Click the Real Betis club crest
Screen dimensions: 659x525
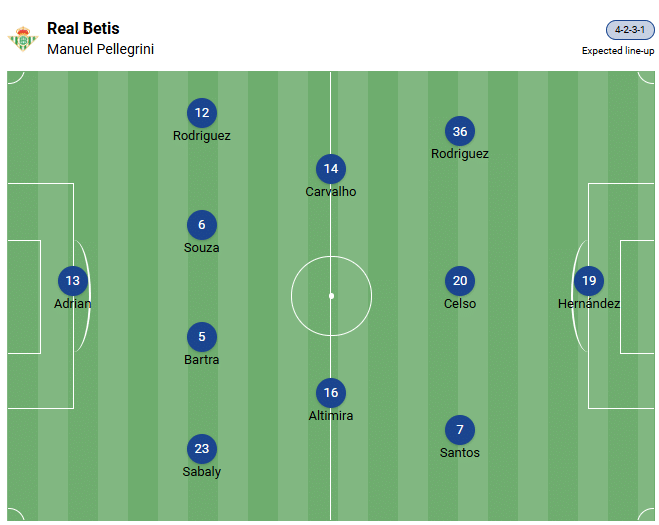pos(22,39)
